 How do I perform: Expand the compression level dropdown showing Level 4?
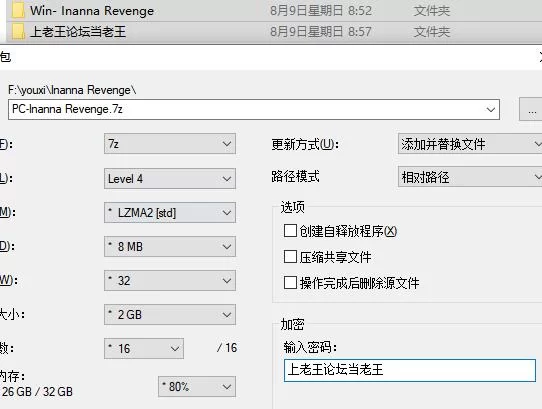(x=170, y=178)
